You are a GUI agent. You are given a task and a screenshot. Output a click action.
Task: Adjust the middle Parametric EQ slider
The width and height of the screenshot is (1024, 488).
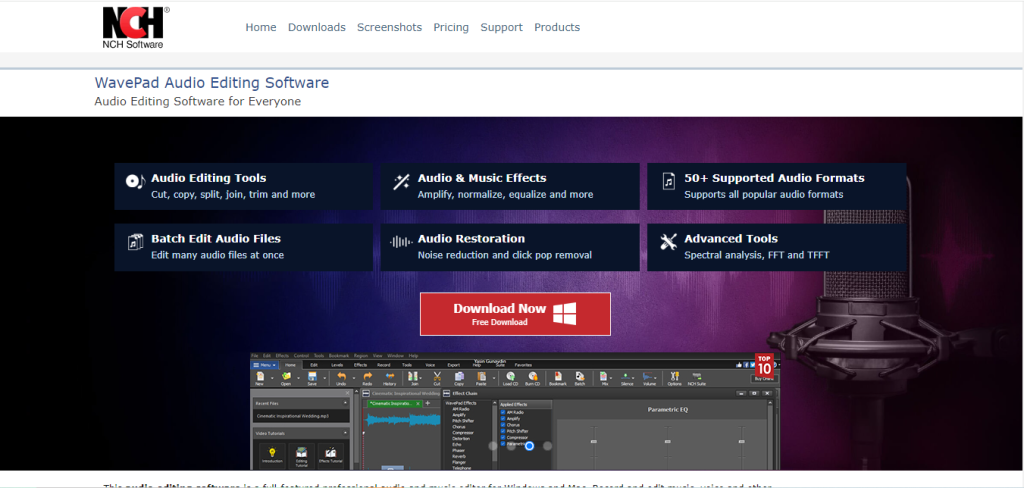click(x=667, y=442)
